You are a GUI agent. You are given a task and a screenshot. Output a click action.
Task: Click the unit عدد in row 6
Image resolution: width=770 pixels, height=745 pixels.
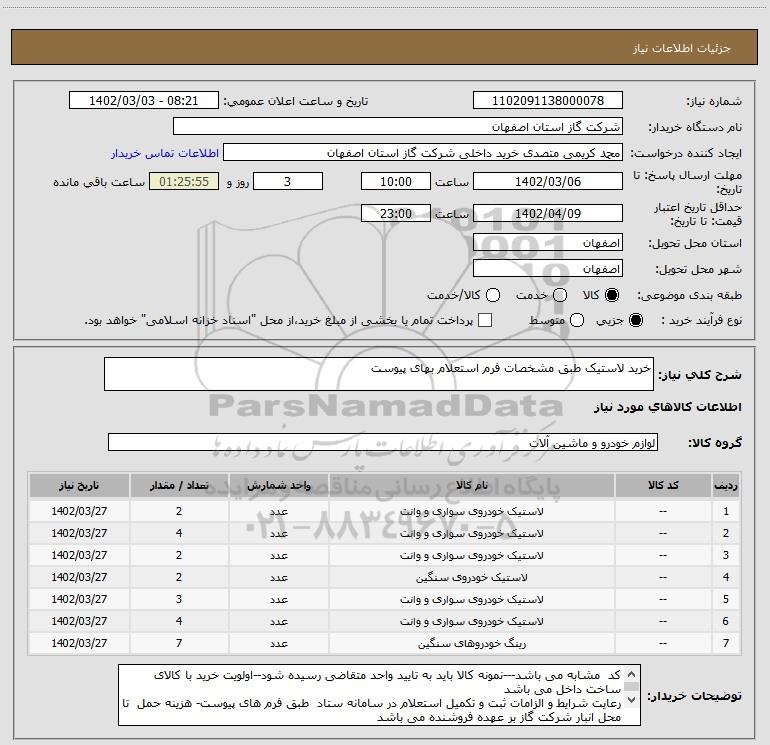pos(278,621)
